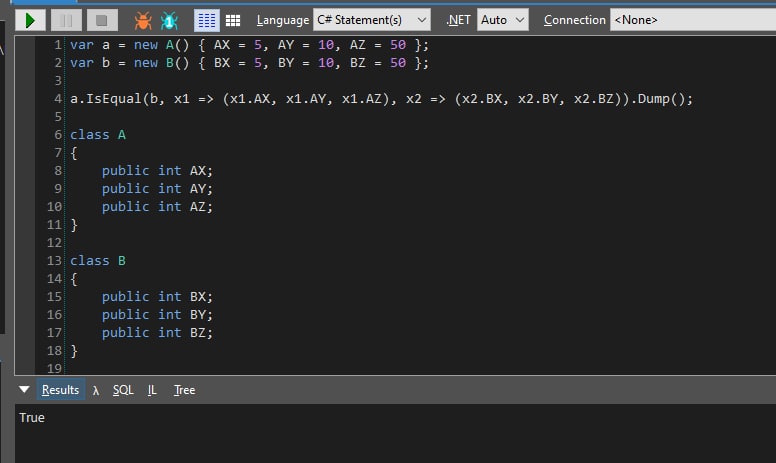Screen dimensions: 776x463
Task: Click the Language label
Action: point(283,20)
